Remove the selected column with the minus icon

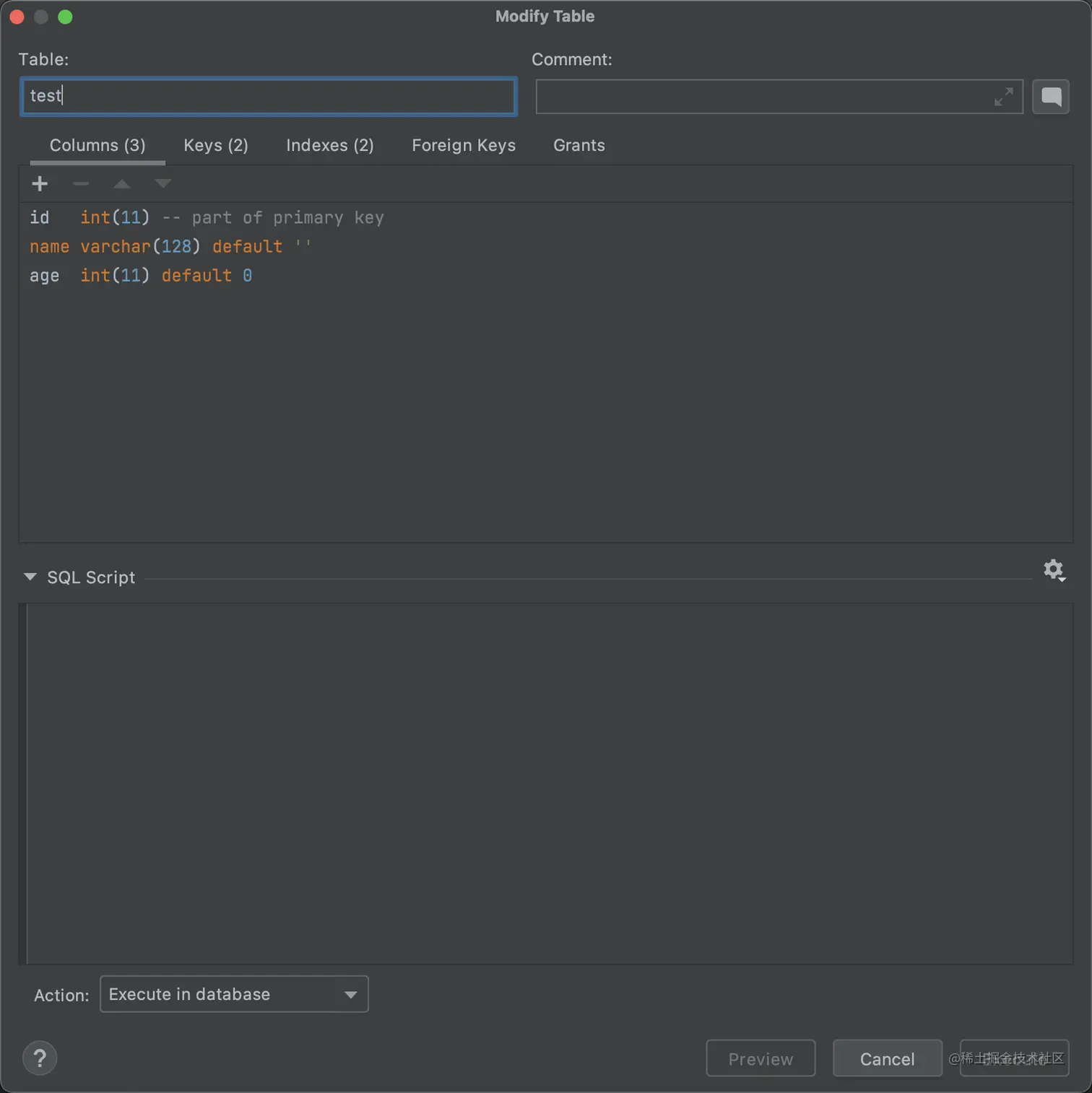[81, 184]
